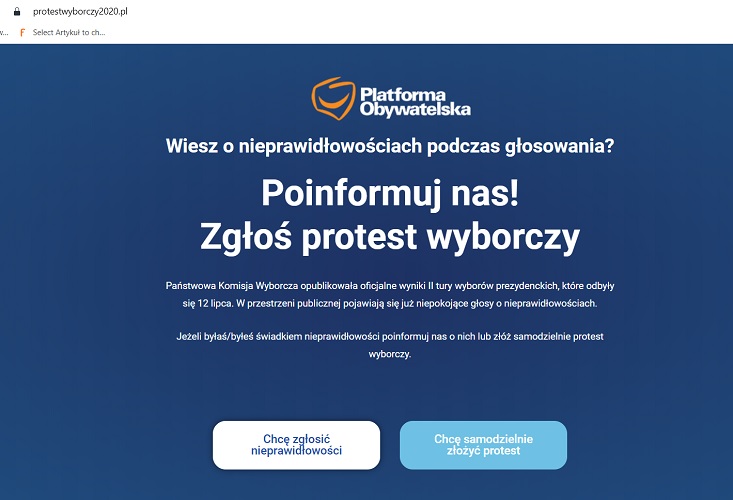Click empty bookmarks bar space right of bookmark

click(421, 32)
